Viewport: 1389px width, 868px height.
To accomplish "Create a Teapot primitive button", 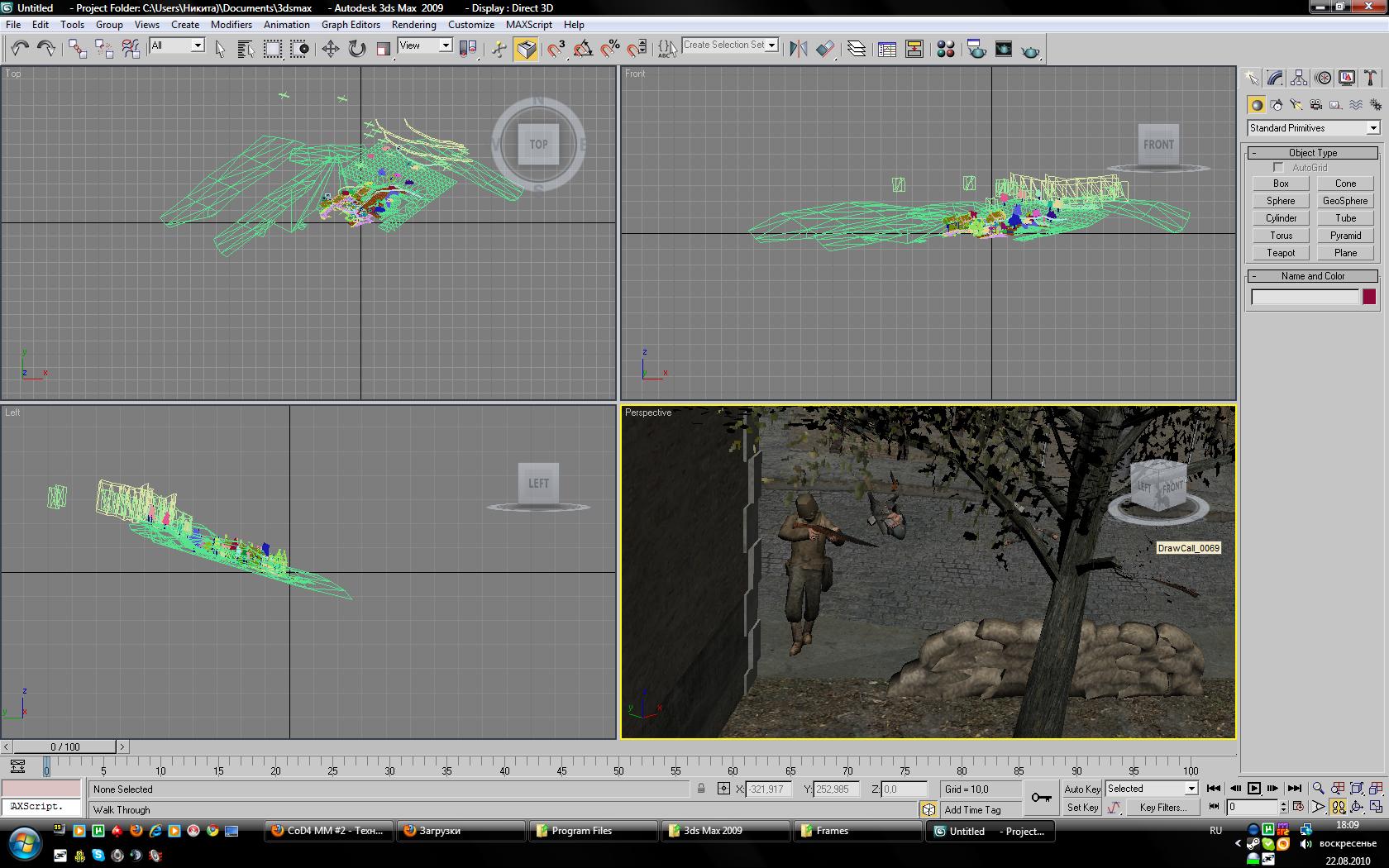I will tap(1280, 253).
